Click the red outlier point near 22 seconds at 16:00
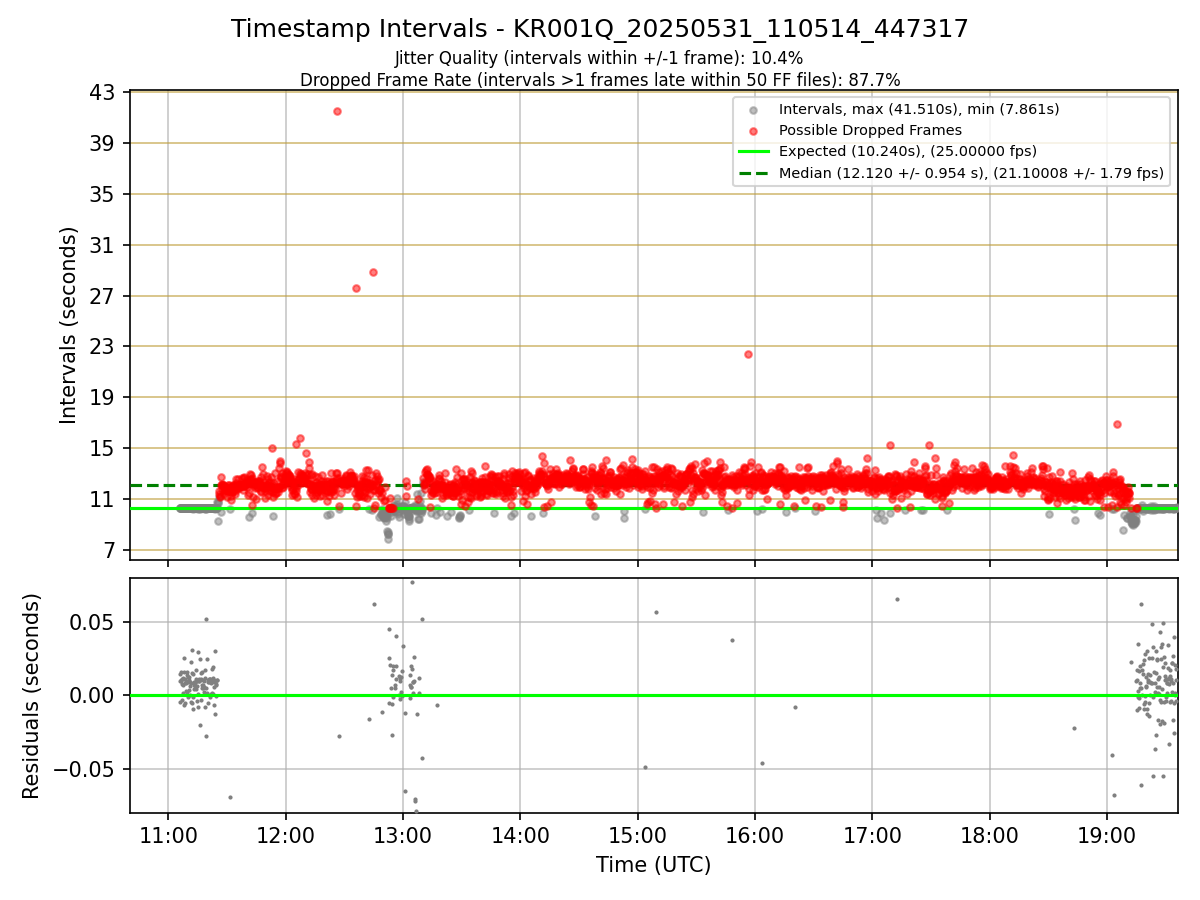This screenshot has height=900, width=1200. [748, 354]
